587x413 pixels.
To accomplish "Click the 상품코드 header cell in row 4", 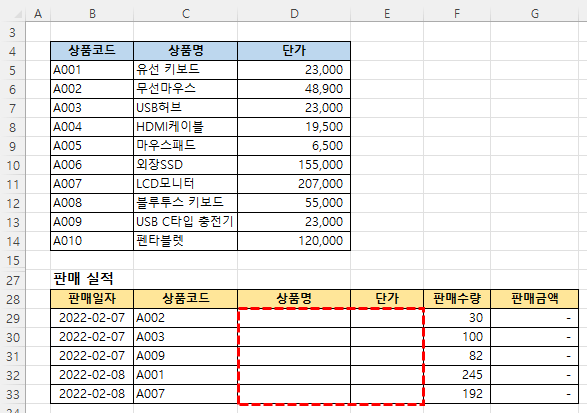I will [x=92, y=51].
